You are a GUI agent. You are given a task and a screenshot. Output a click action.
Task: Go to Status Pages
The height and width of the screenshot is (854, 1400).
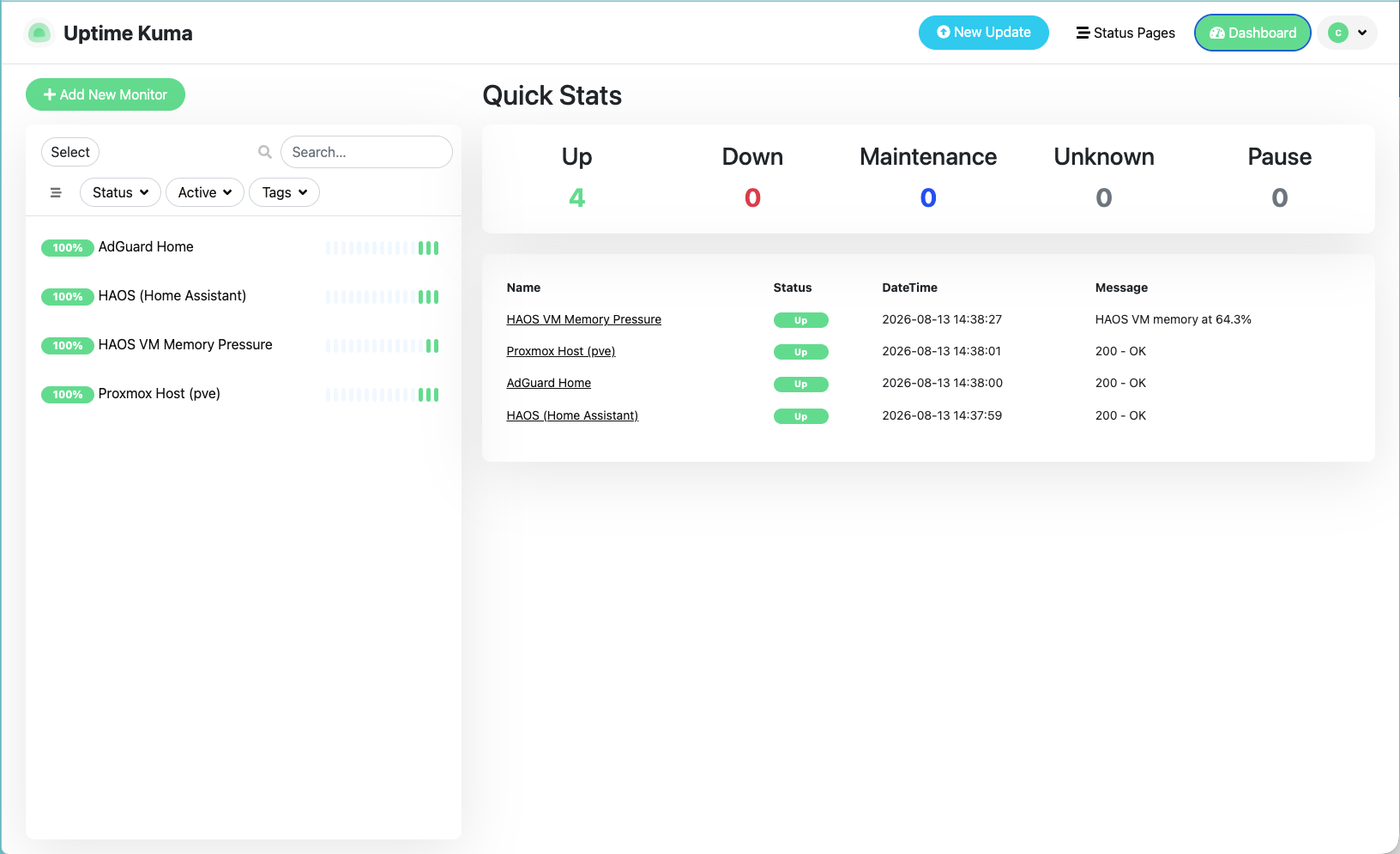[1125, 33]
